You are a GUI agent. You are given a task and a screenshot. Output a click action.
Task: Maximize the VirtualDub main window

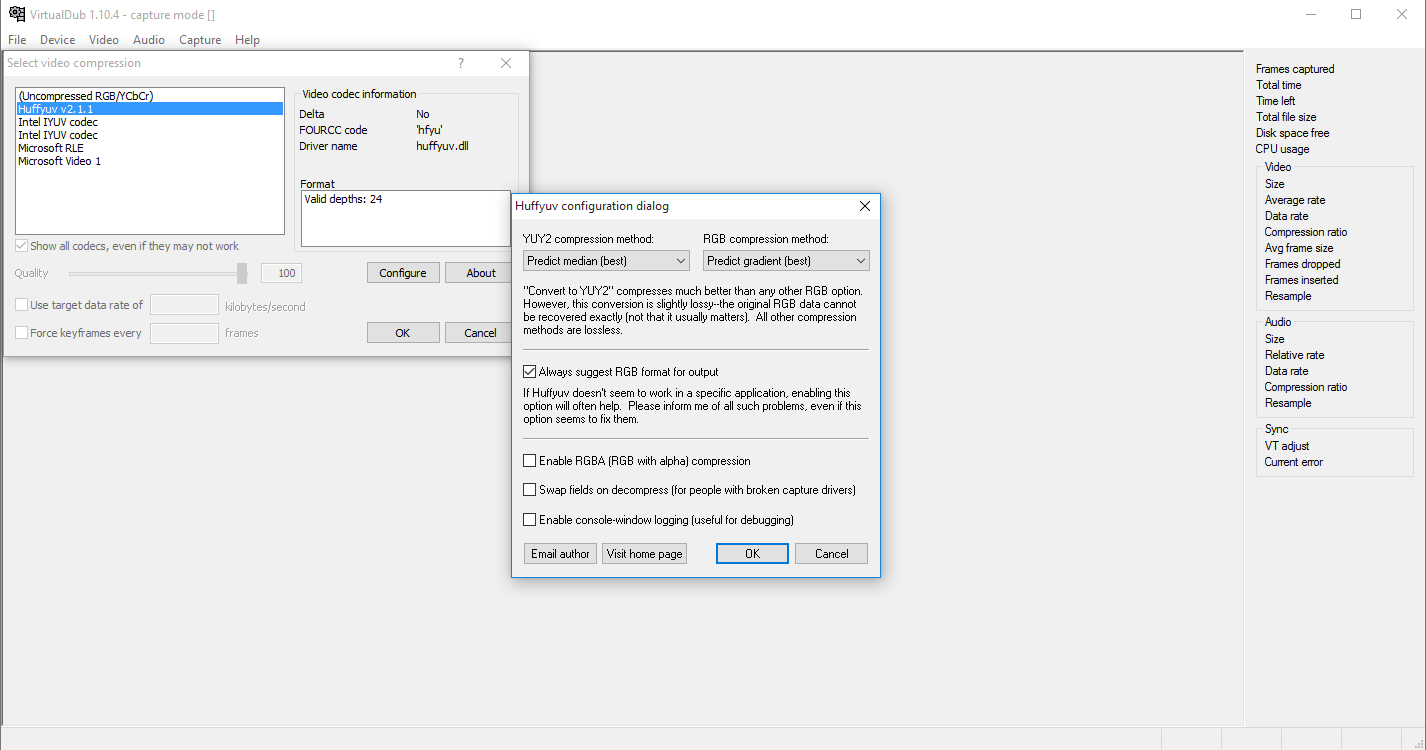pyautogui.click(x=1356, y=14)
